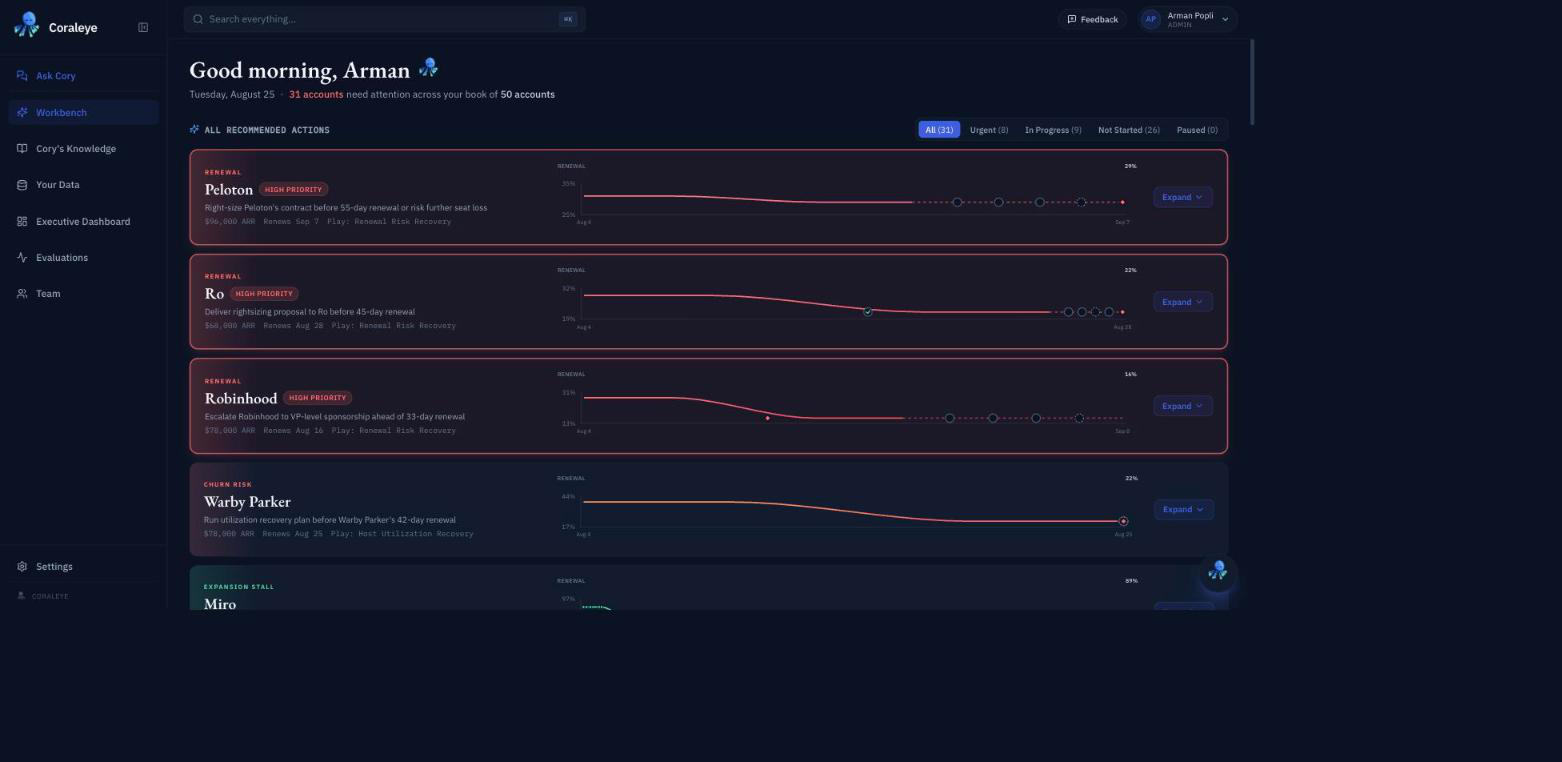This screenshot has width=1562, height=762.
Task: Navigate to Evaluations
Action: tap(83, 257)
